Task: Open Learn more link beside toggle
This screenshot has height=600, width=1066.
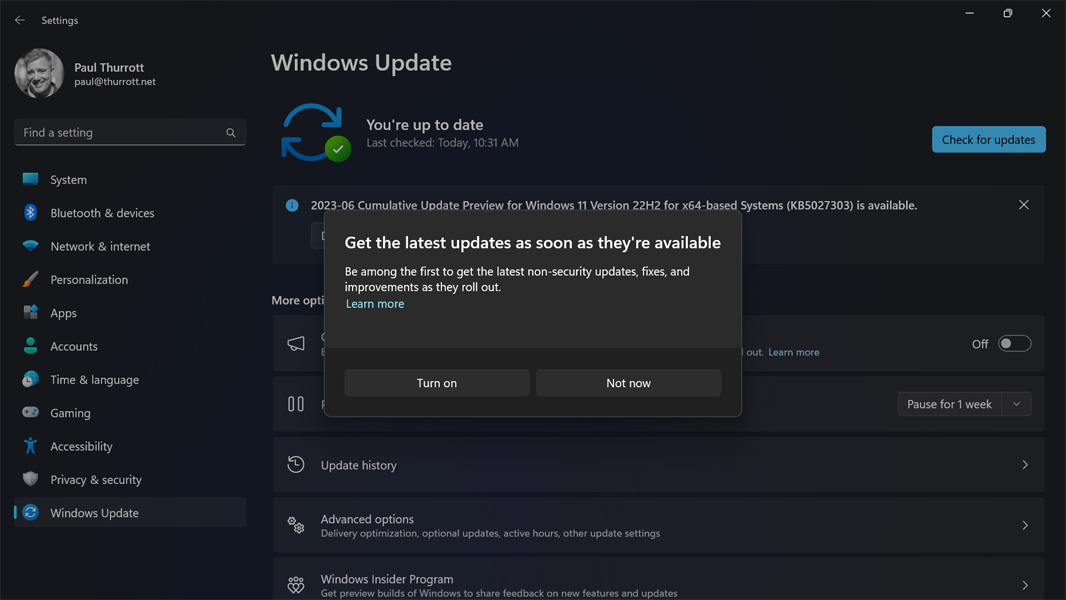Action: [793, 352]
